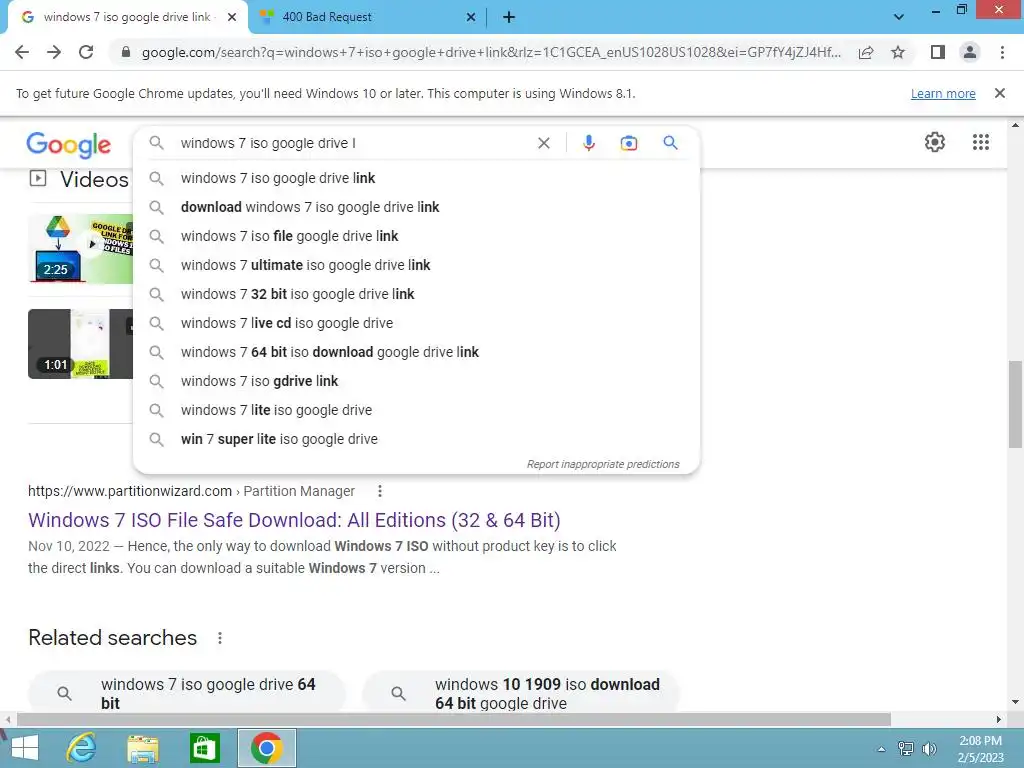
Task: Click Report inappropriate predictions
Action: tap(603, 464)
